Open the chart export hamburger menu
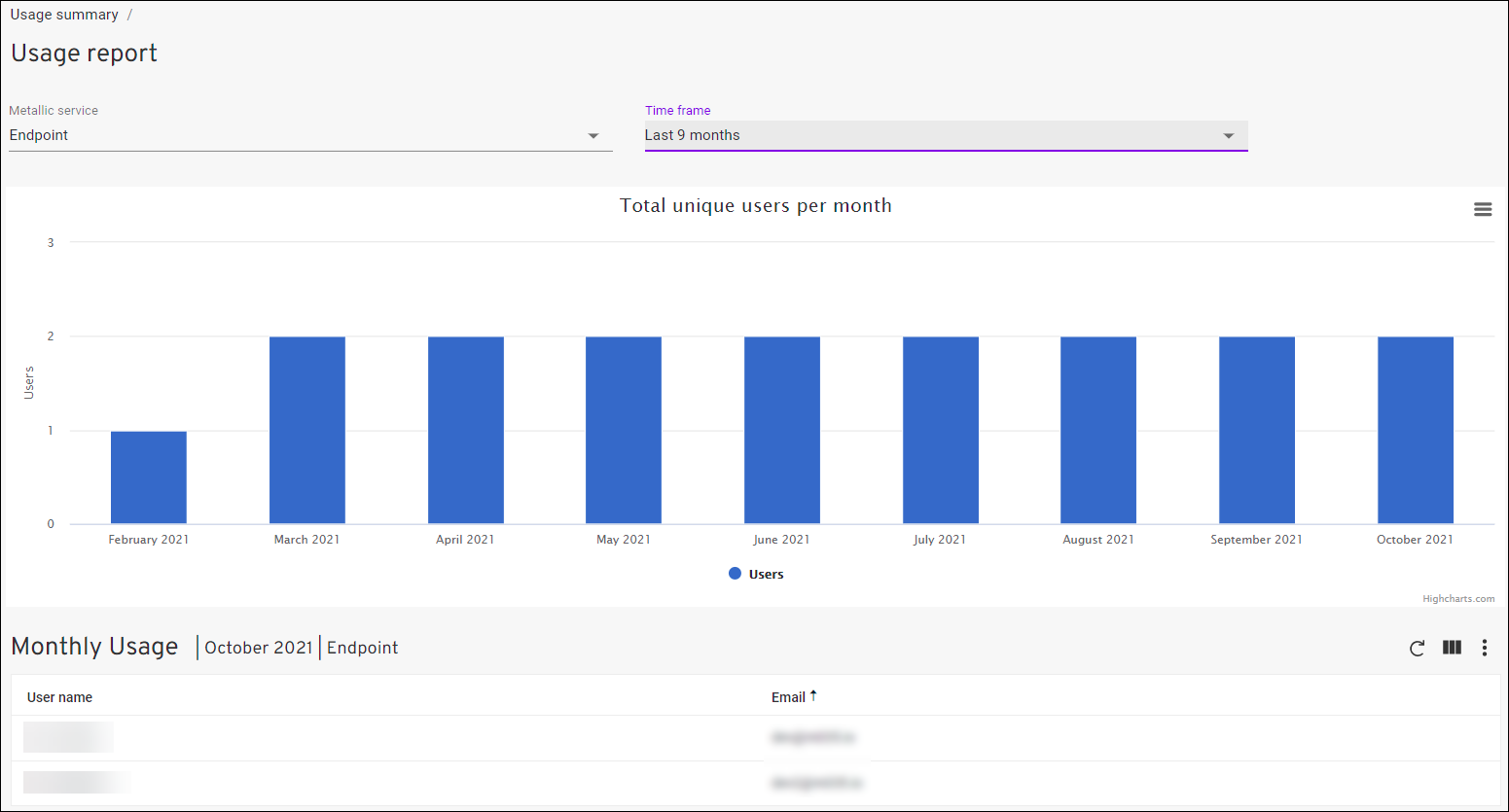1509x812 pixels. point(1483,209)
